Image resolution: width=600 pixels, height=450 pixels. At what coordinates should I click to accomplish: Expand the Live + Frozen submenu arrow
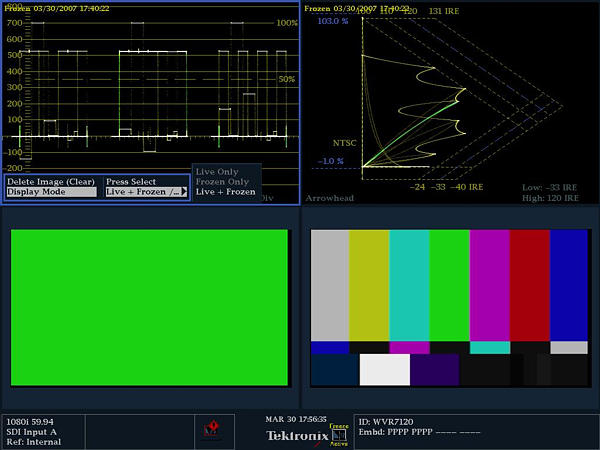tap(184, 191)
